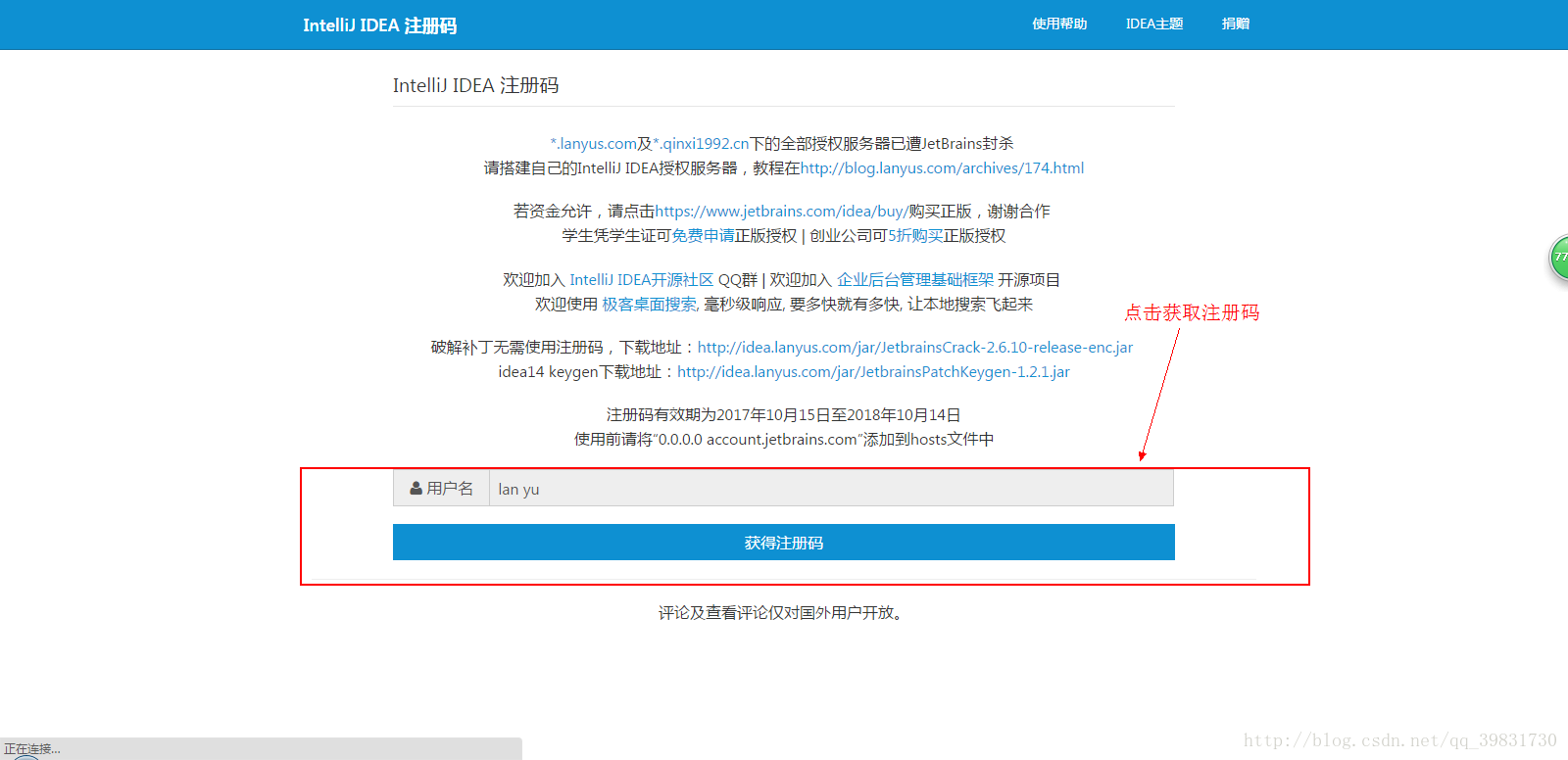Screen dimensions: 1568x760
Task: Click the 用户名 input field with lan yu
Action: [831, 489]
